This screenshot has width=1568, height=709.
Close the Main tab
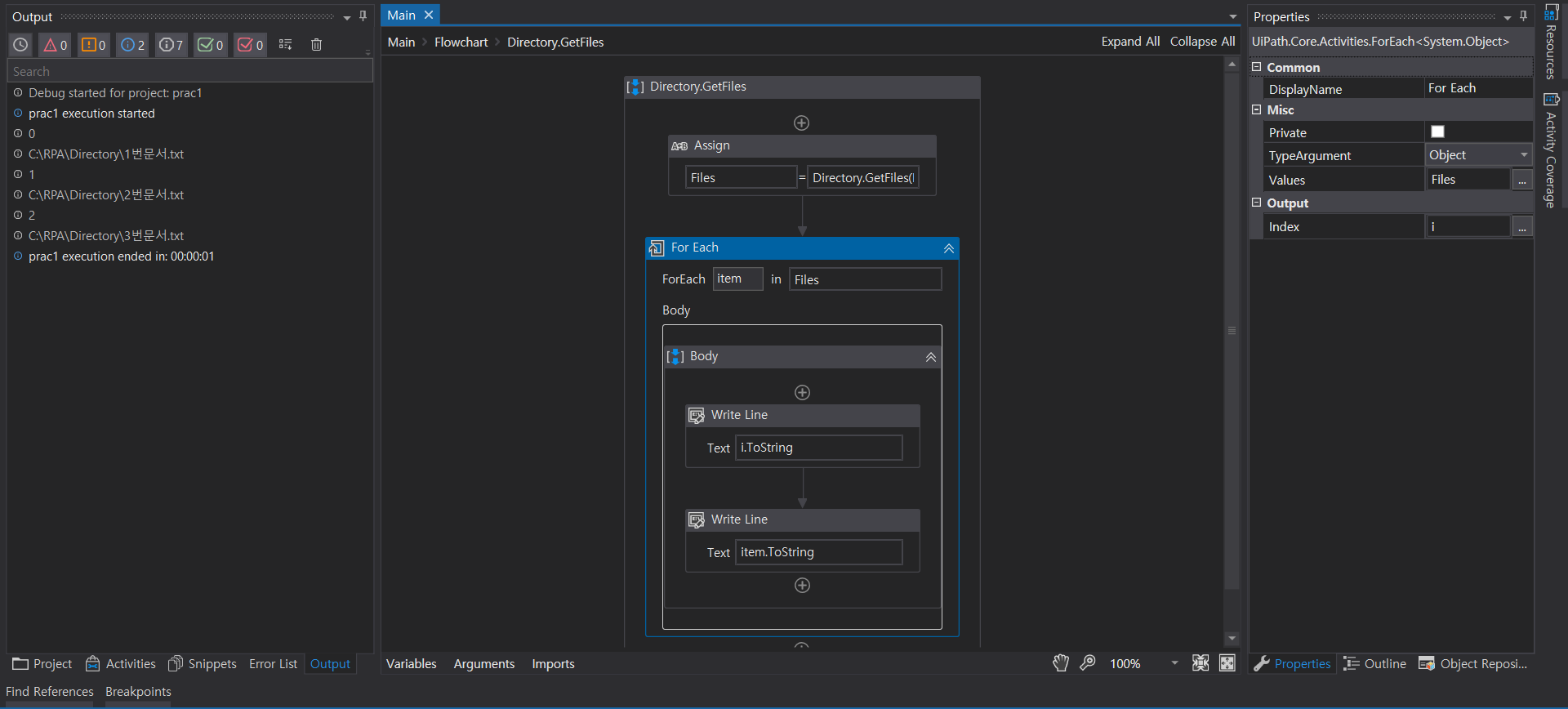click(x=429, y=15)
